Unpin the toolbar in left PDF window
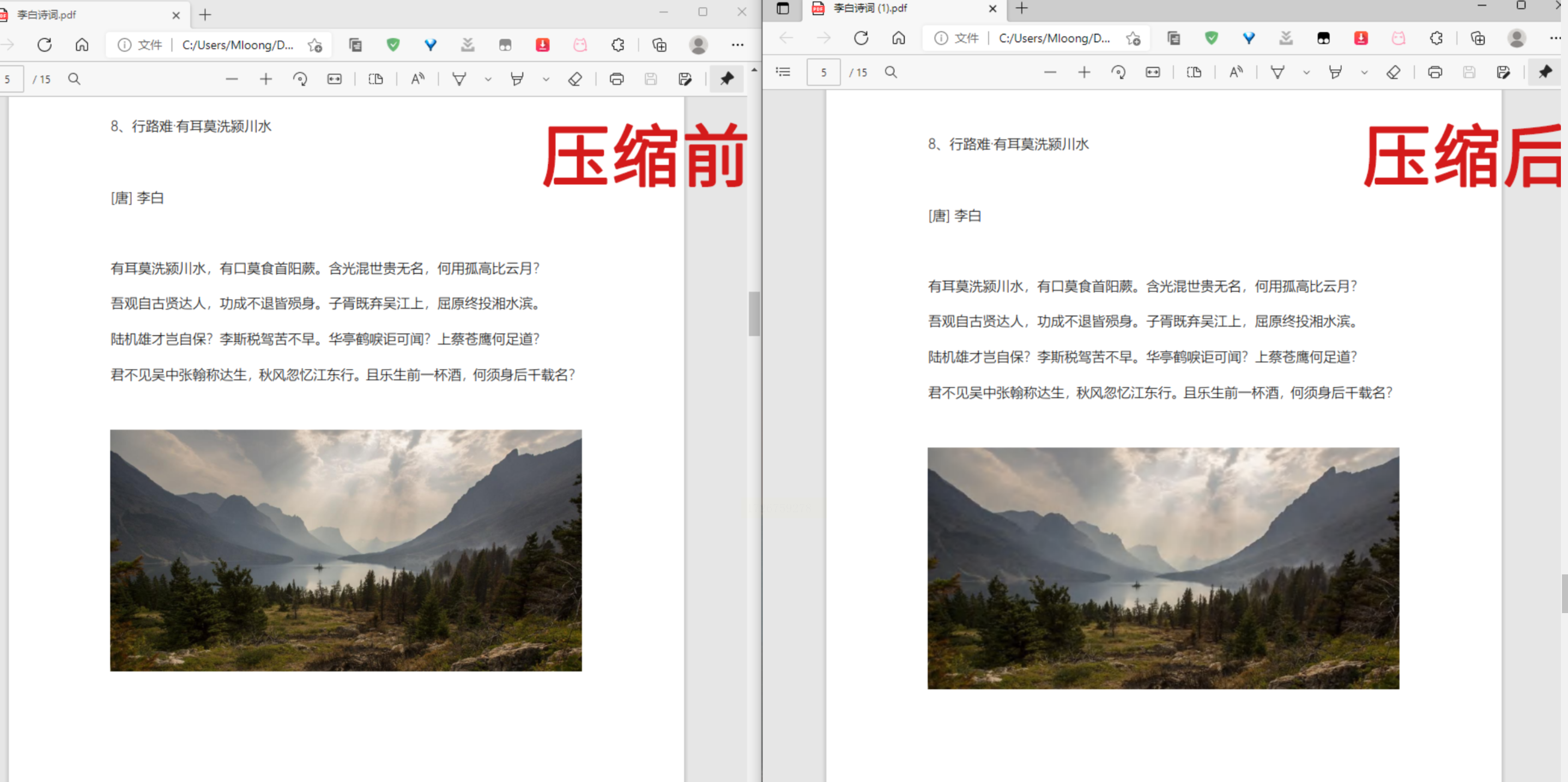The width and height of the screenshot is (1568, 782). pos(727,79)
